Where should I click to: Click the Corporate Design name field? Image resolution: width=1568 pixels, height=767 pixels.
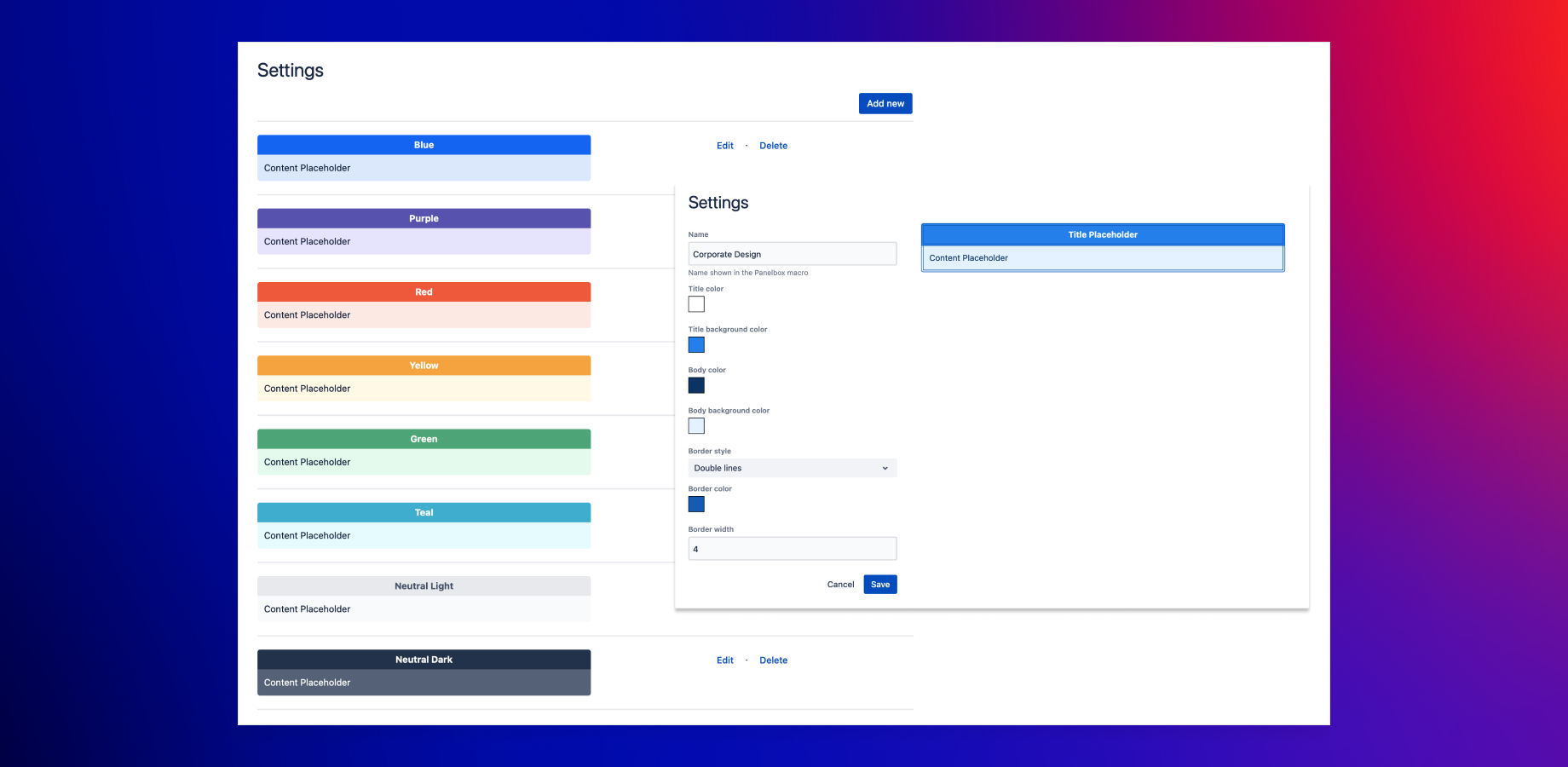click(792, 253)
